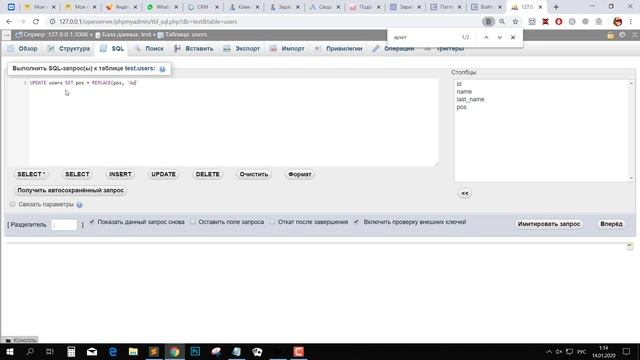Go to next find-in-page result

(x=500, y=37)
